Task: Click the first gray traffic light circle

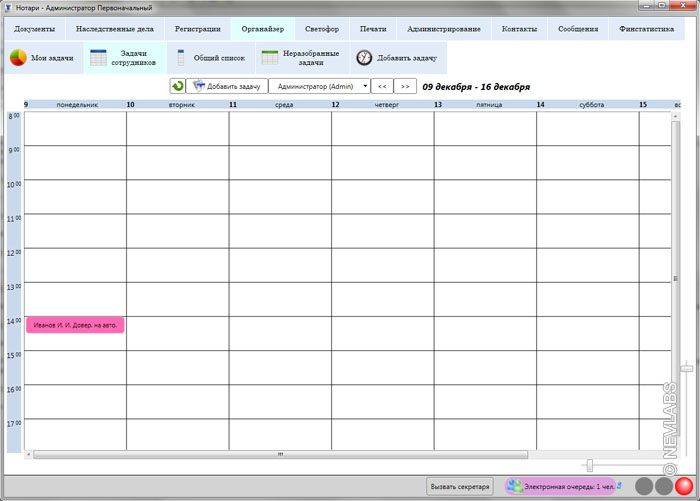Action: (644, 487)
